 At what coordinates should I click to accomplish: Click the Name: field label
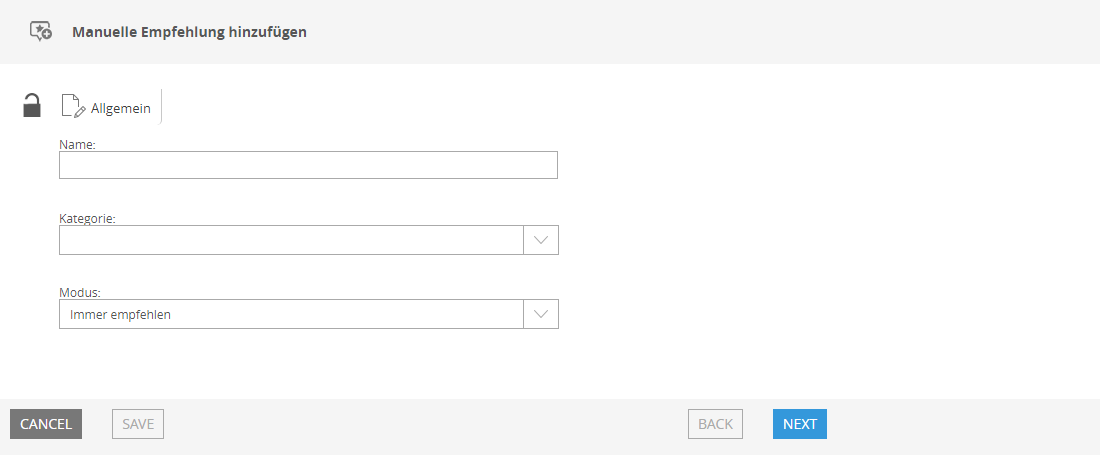coord(77,144)
